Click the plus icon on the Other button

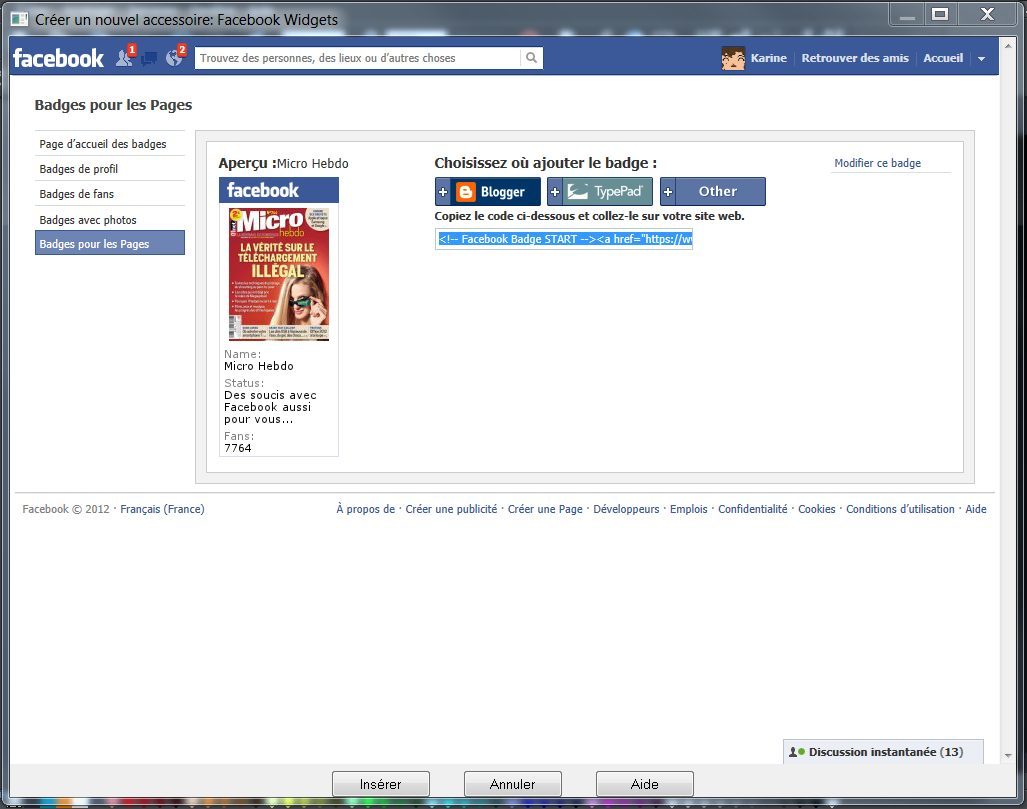(667, 192)
